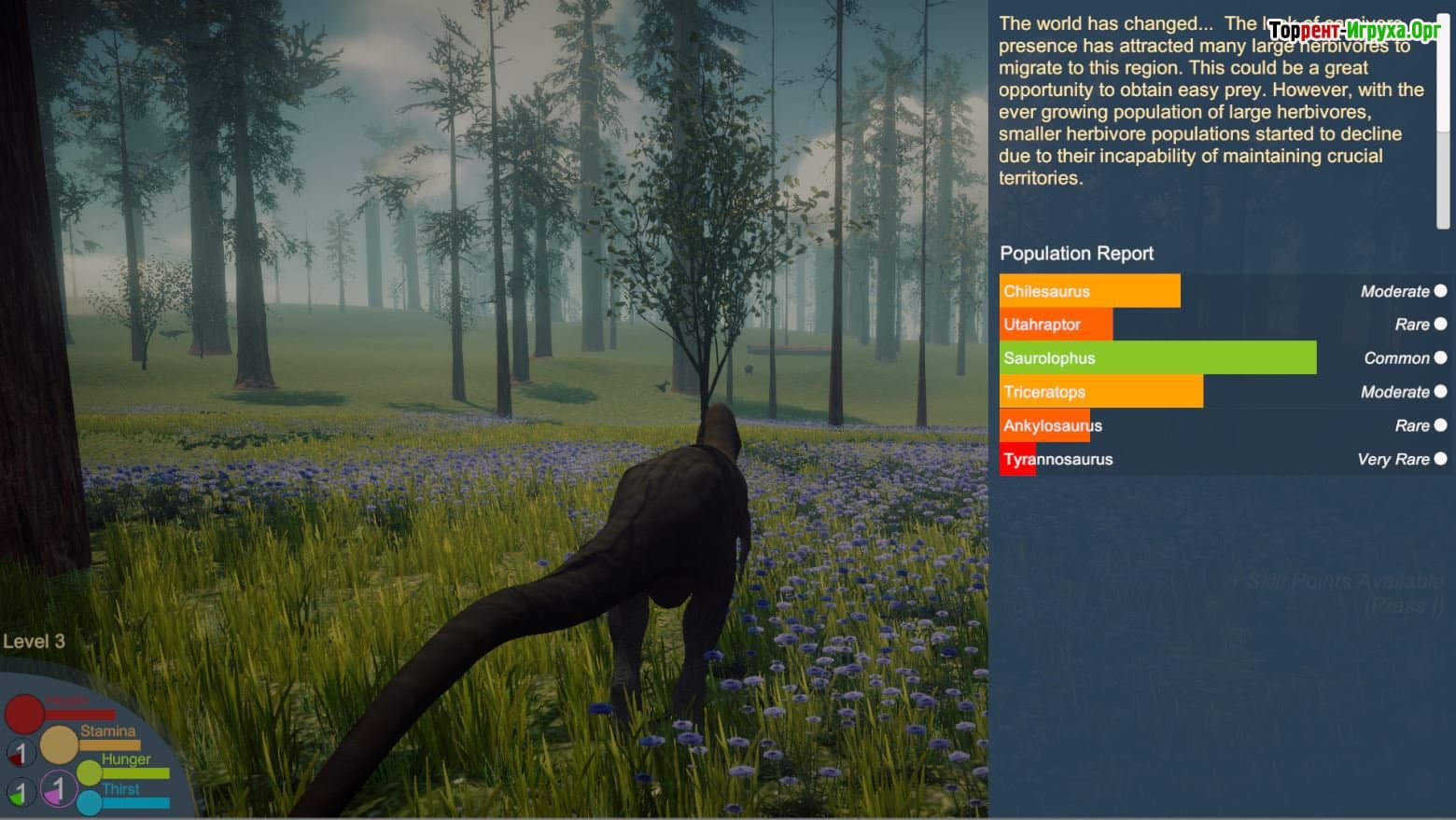Select the white dot beside Saurolophus Common

click(x=1440, y=358)
